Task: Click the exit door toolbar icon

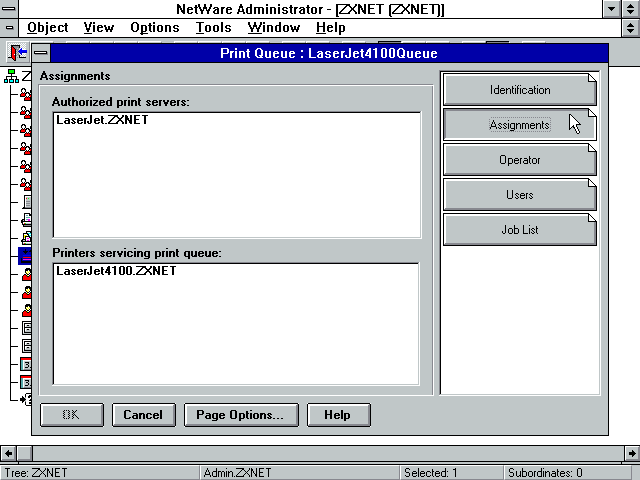Action: (18, 52)
